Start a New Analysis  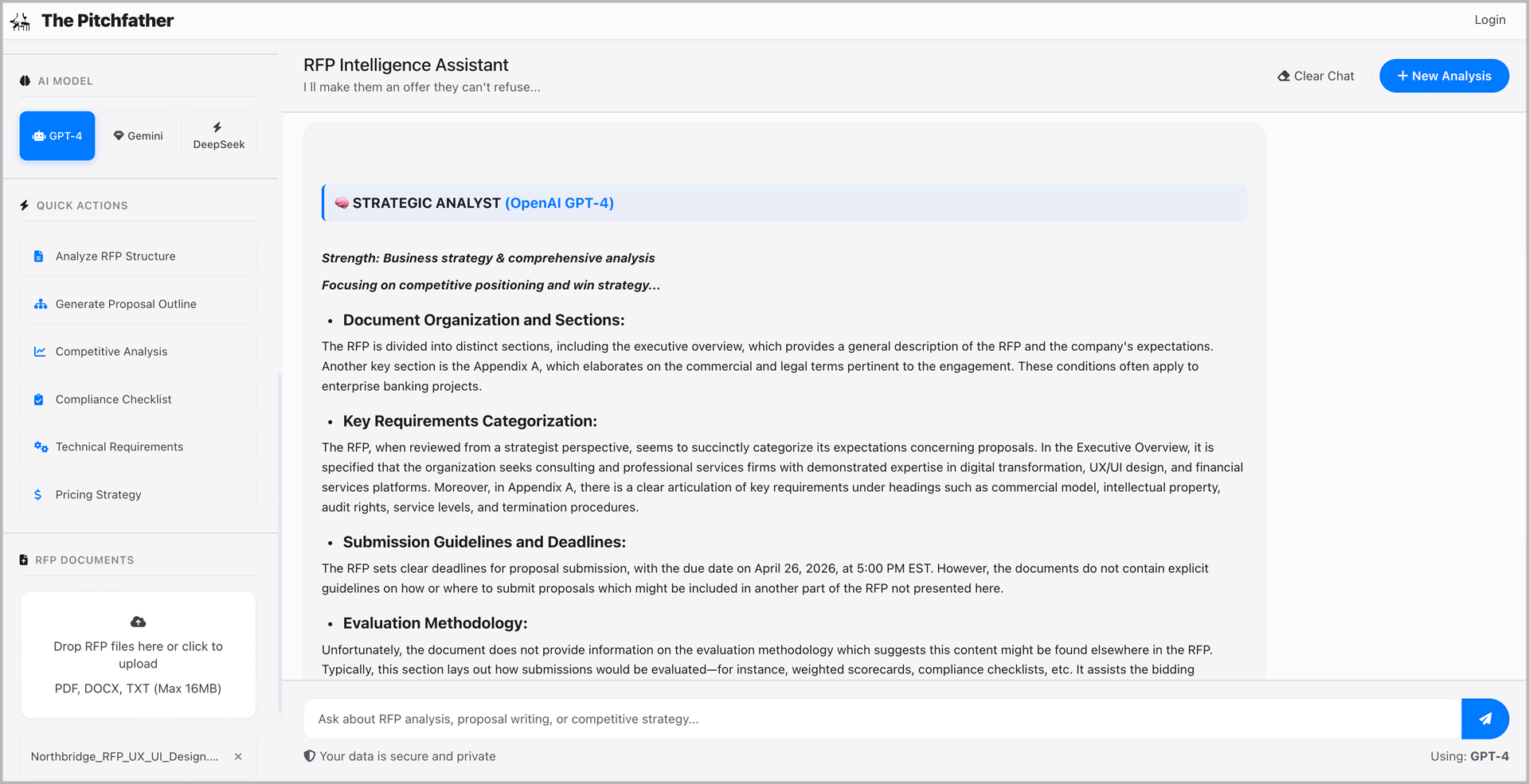click(1444, 76)
